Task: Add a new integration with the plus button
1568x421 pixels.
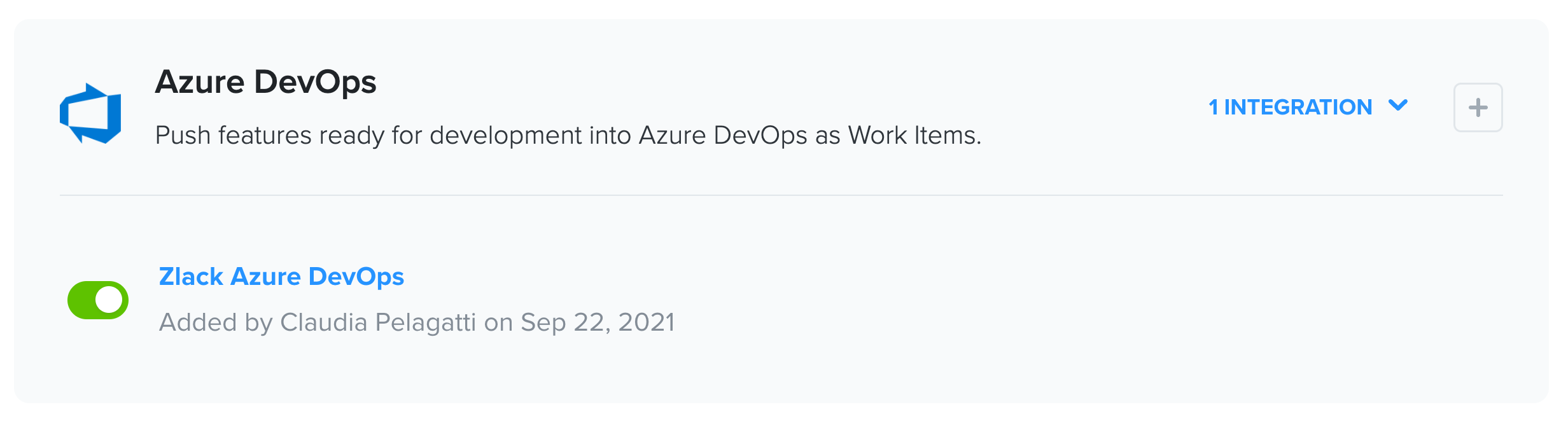Action: [1478, 107]
